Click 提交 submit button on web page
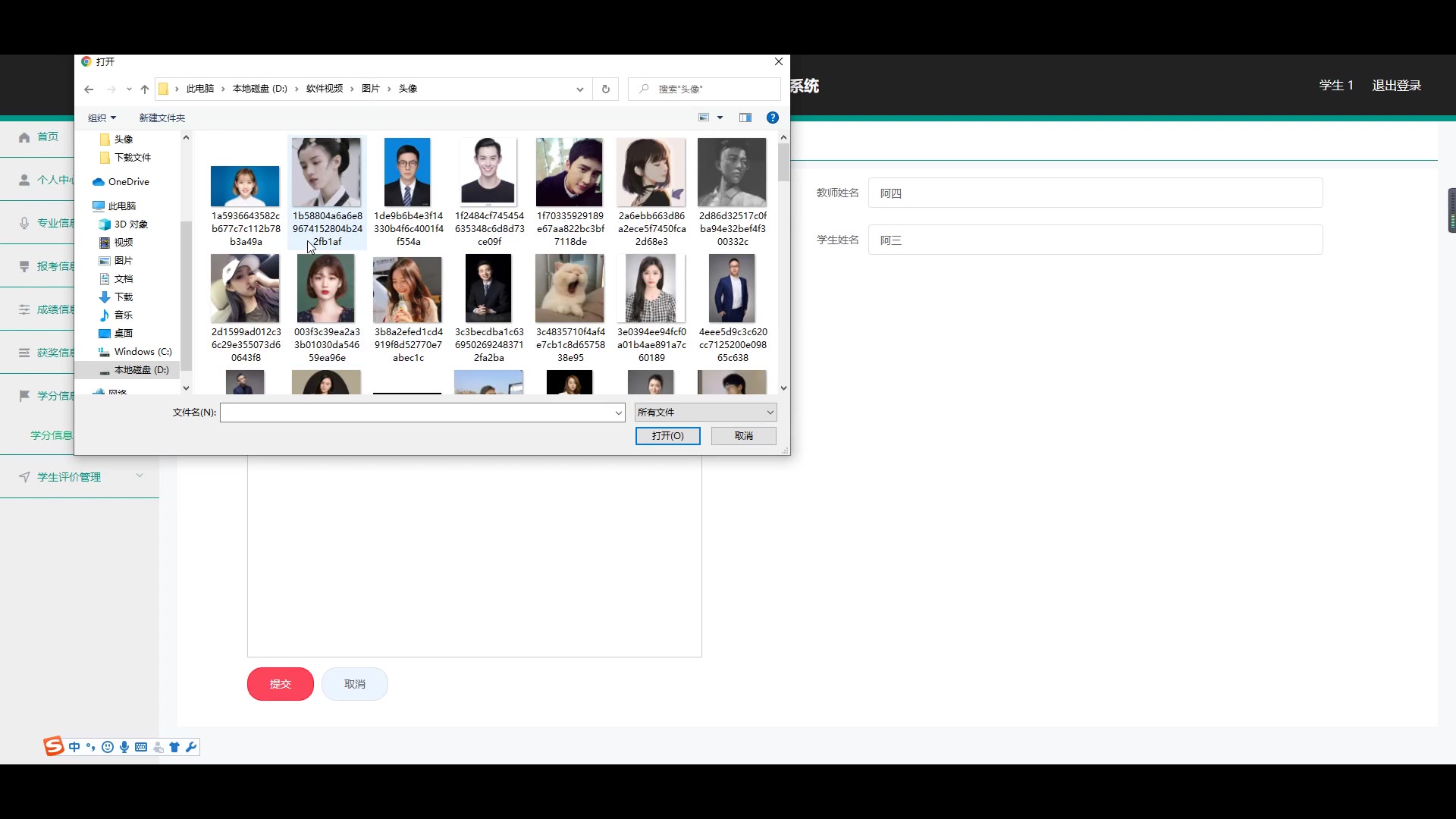This screenshot has height=819, width=1456. click(280, 684)
